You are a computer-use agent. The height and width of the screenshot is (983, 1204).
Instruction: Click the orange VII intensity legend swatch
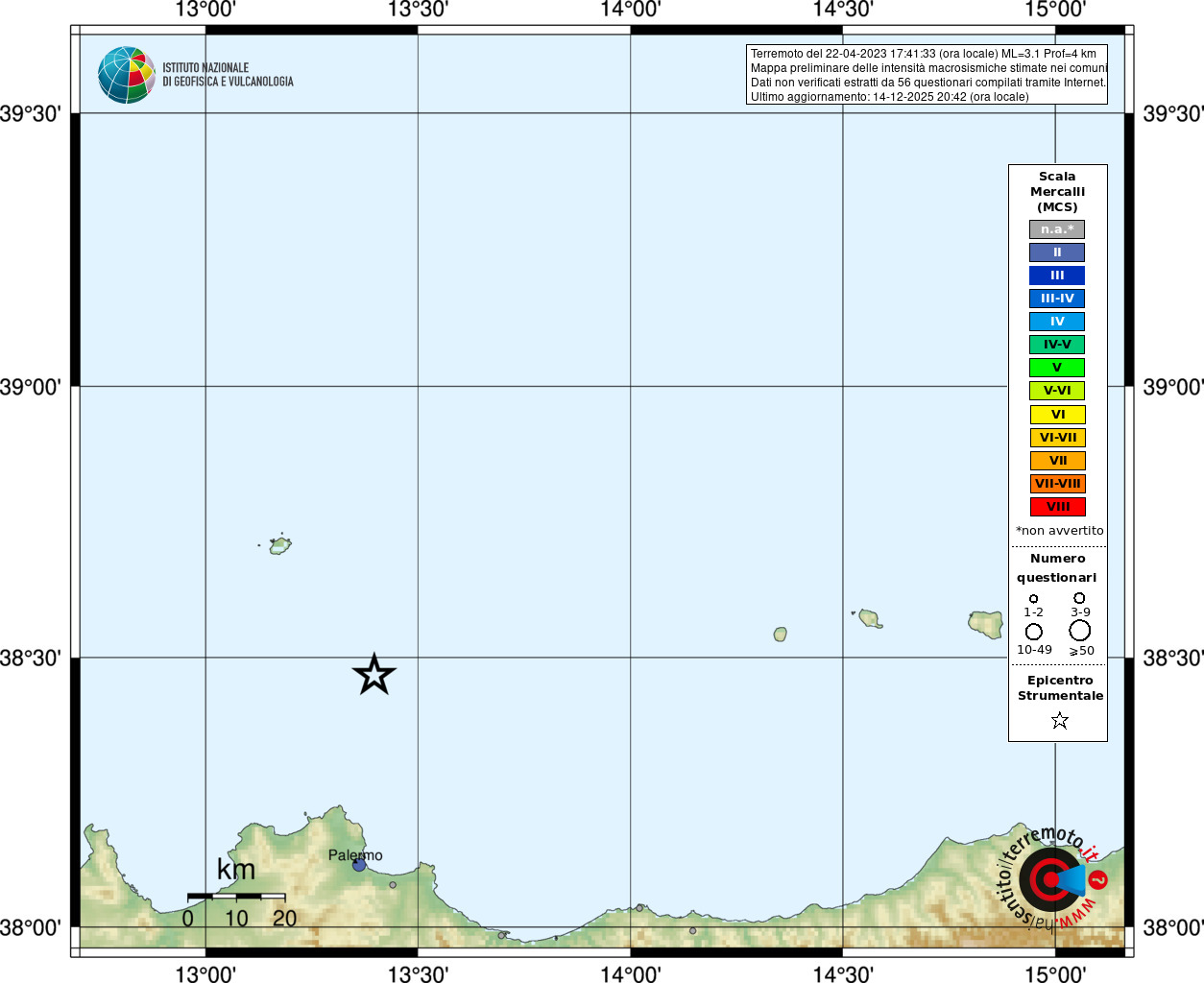point(1057,461)
